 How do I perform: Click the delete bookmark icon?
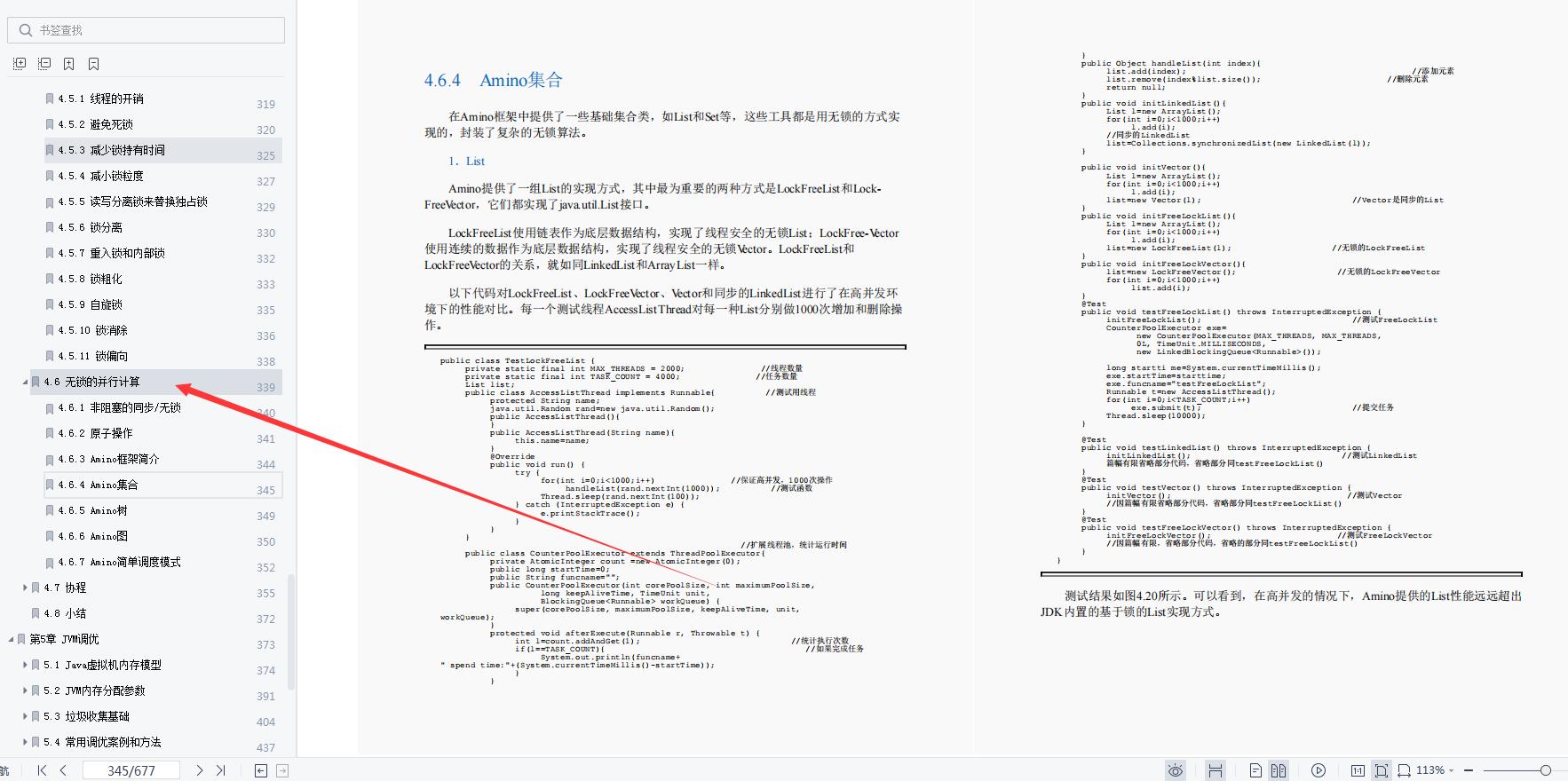click(x=93, y=64)
